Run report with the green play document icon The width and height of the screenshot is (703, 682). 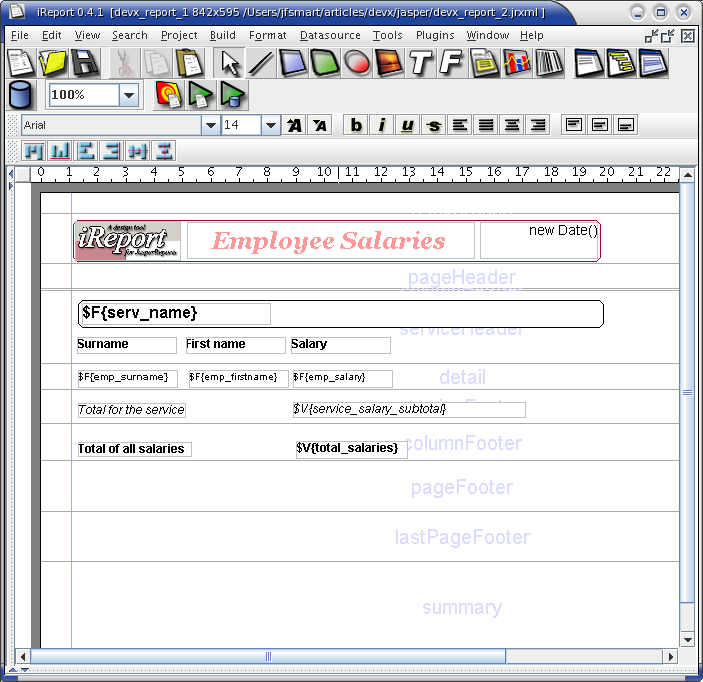pyautogui.click(x=200, y=95)
